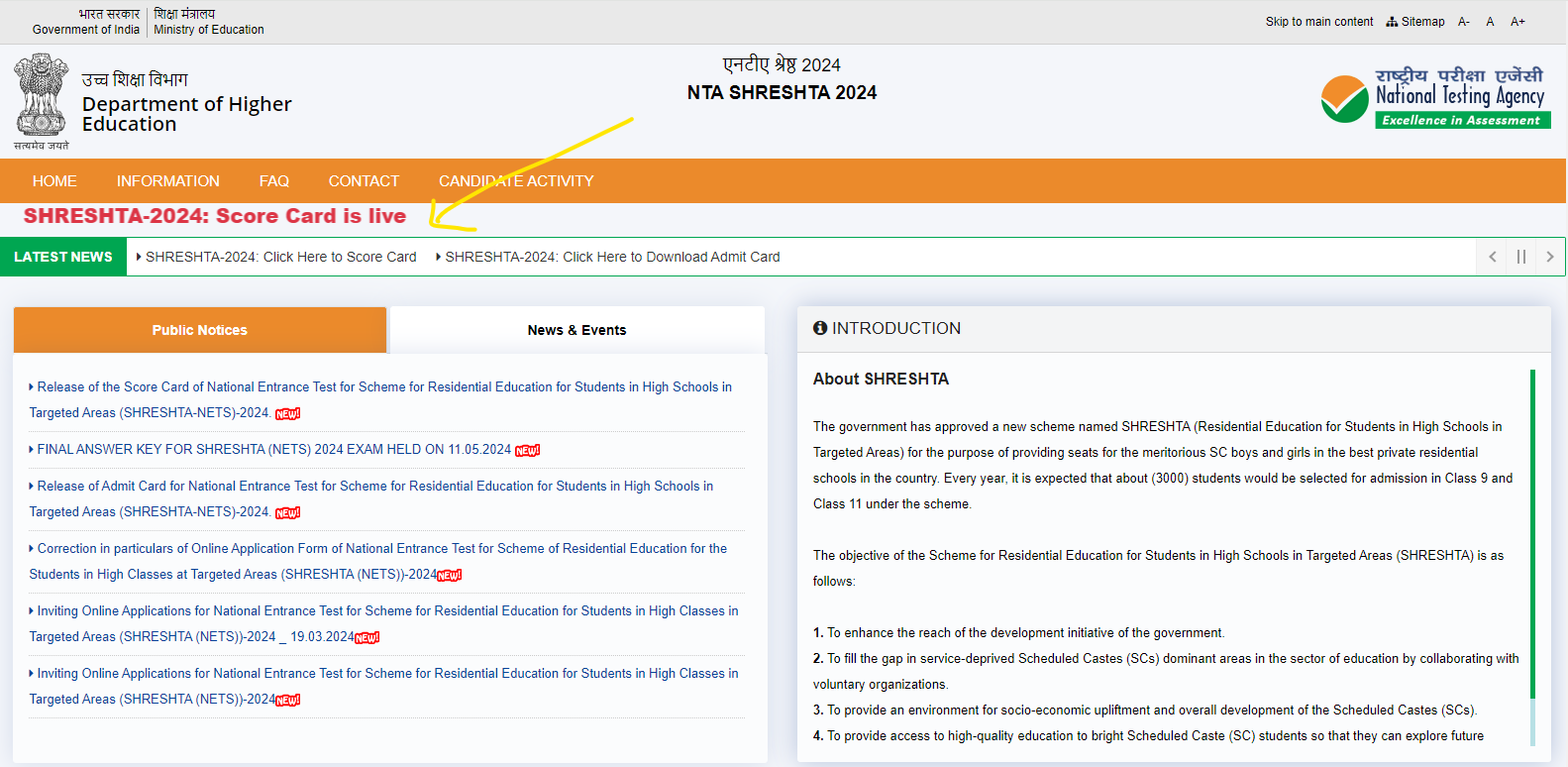Open the FAQ menu item
Viewport: 1568px width, 767px height.
274,181
